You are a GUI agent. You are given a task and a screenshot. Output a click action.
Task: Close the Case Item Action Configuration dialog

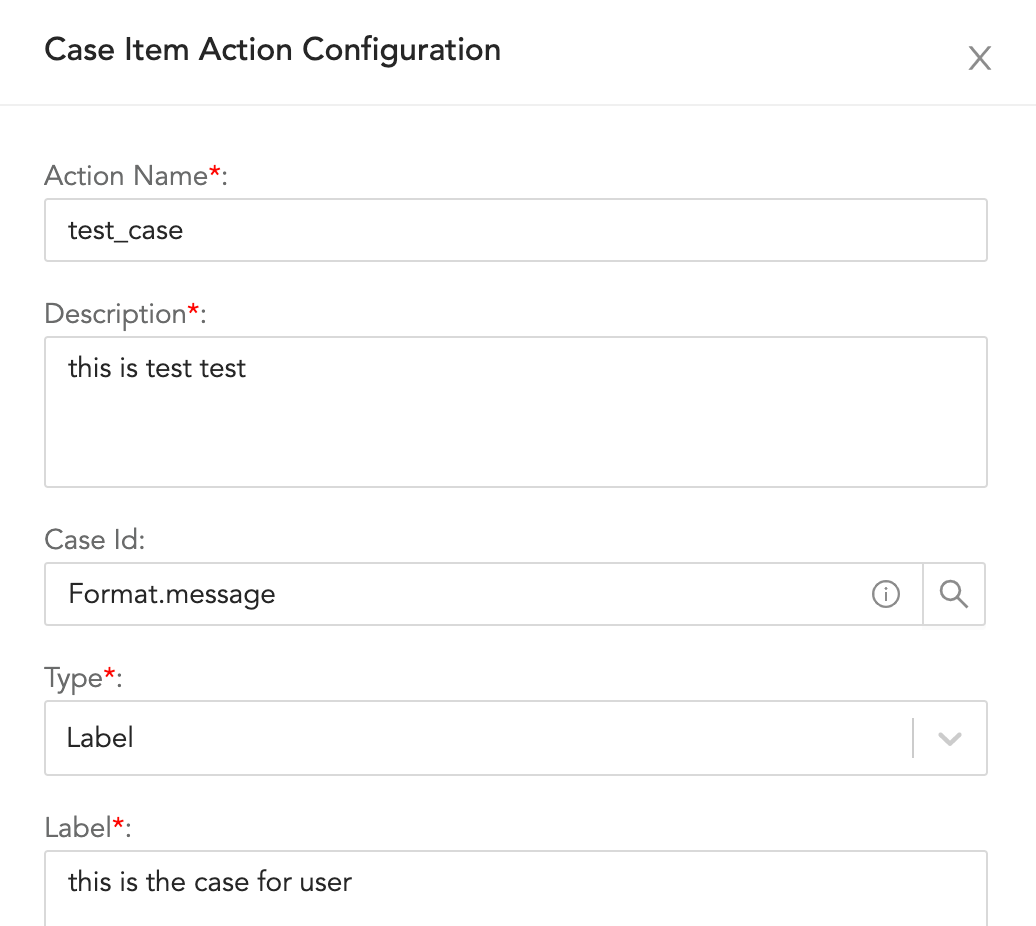[x=979, y=58]
